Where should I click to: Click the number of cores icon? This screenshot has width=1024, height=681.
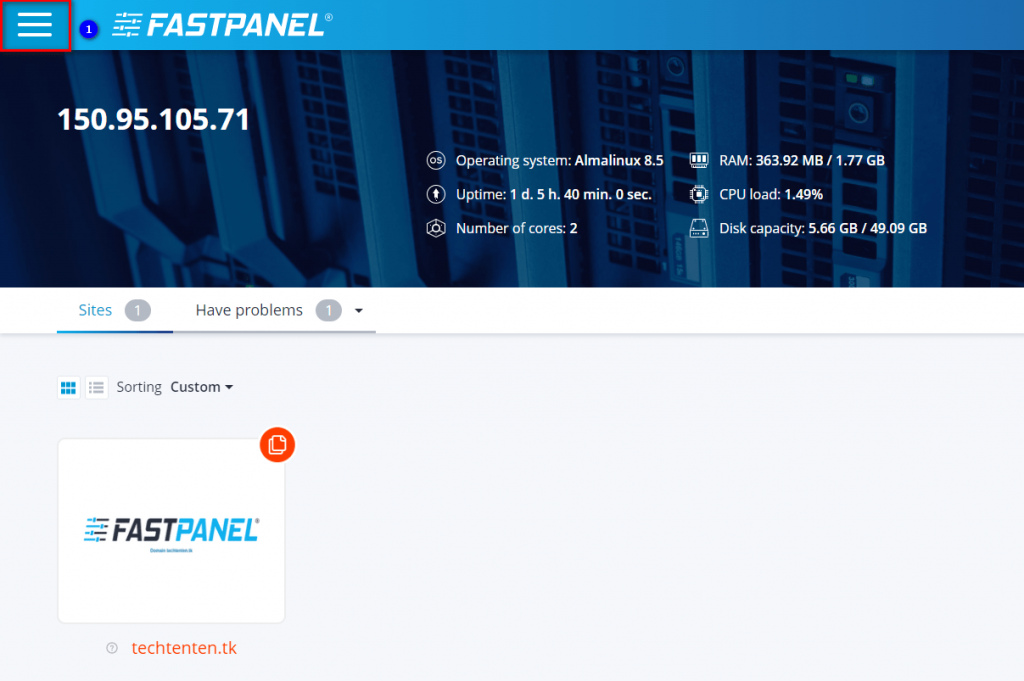coord(435,228)
